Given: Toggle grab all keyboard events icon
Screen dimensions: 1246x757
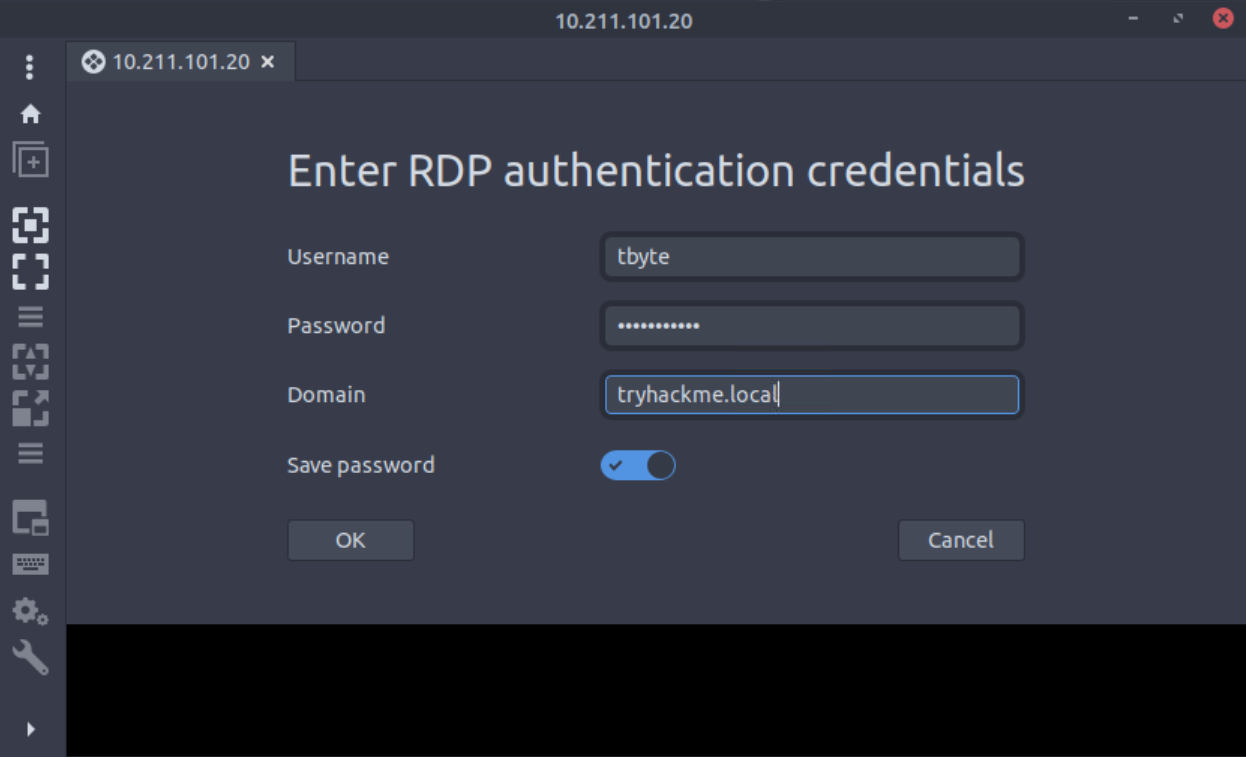Looking at the screenshot, I should pyautogui.click(x=30, y=564).
